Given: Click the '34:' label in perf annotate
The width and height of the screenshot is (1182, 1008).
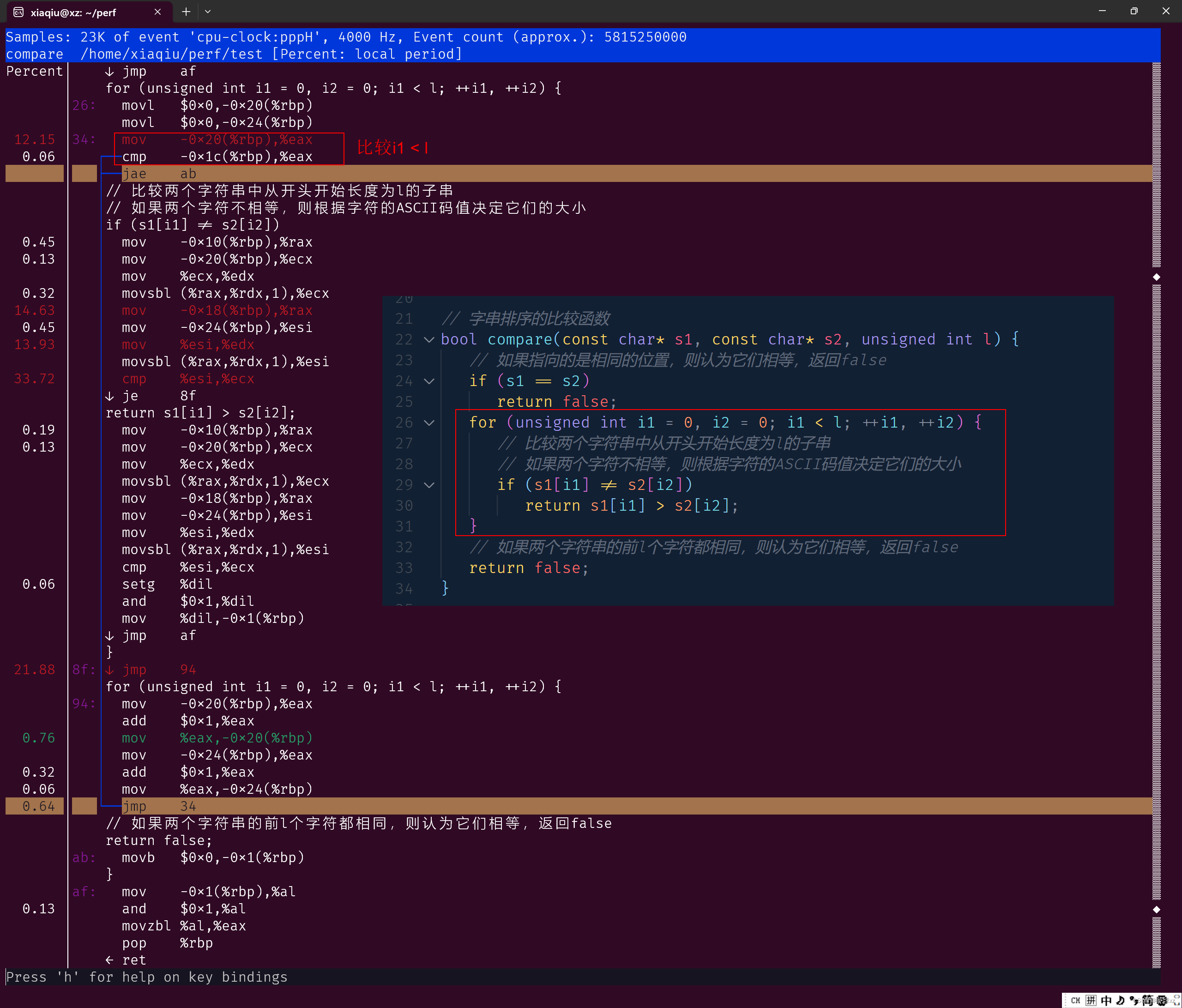Looking at the screenshot, I should [84, 139].
